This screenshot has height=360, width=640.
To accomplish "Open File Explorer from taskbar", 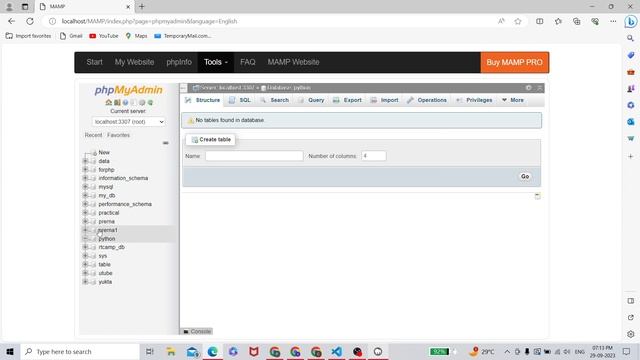I will click(x=171, y=351).
